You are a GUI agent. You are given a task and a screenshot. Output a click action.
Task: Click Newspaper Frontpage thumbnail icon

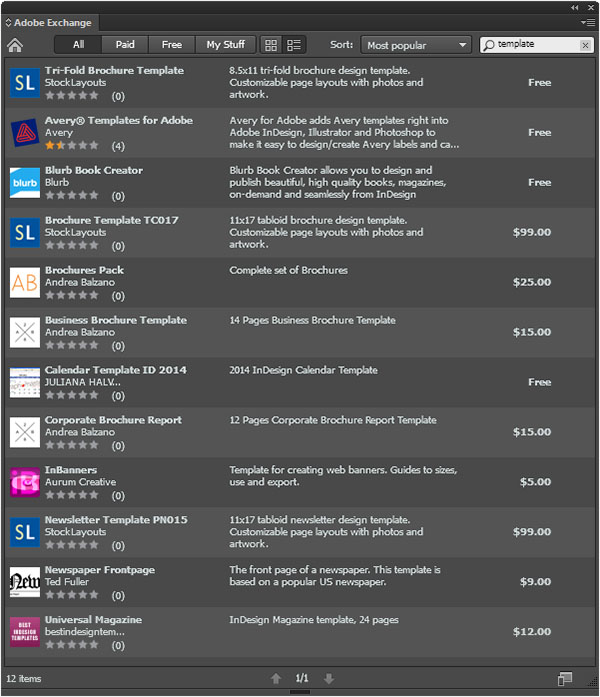pyautogui.click(x=25, y=581)
